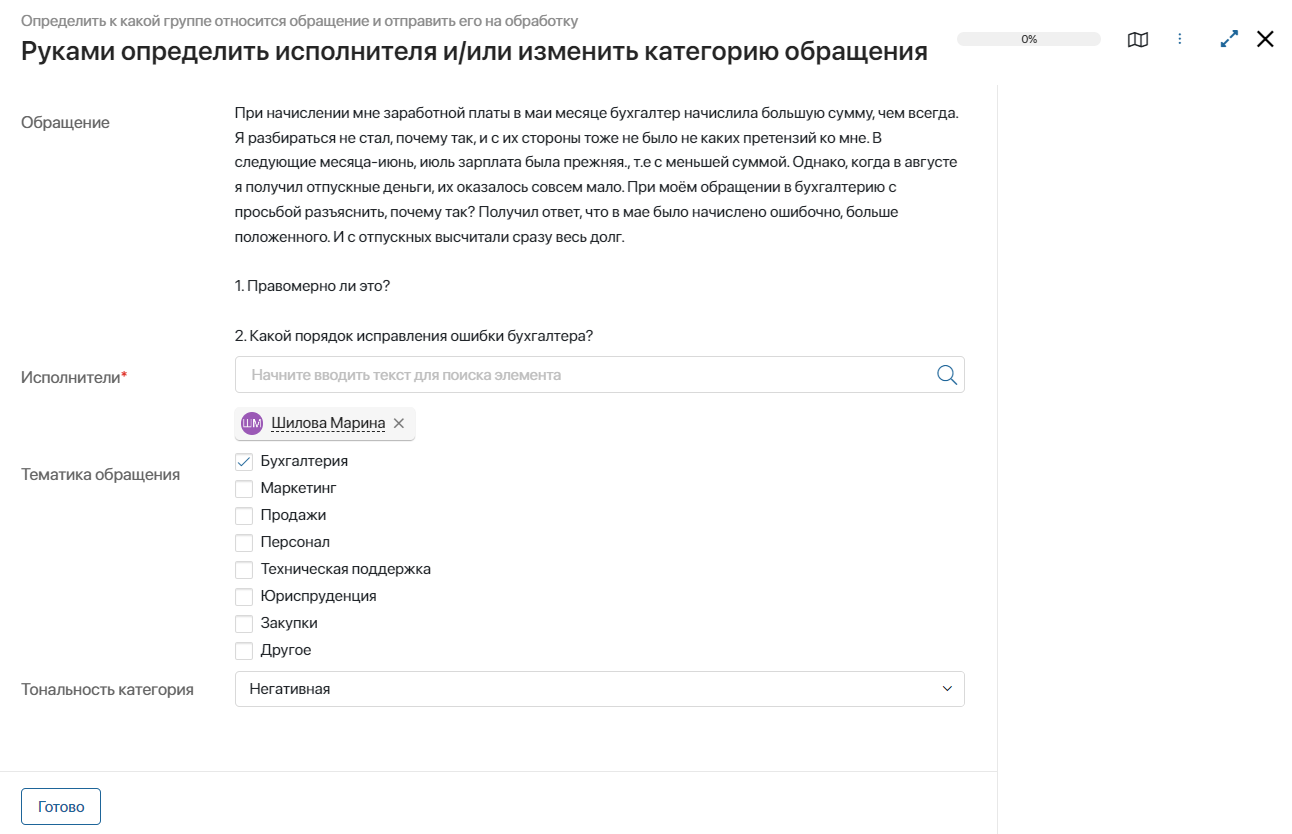
Task: Uncheck the Бухгалтерия topic
Action: point(243,461)
